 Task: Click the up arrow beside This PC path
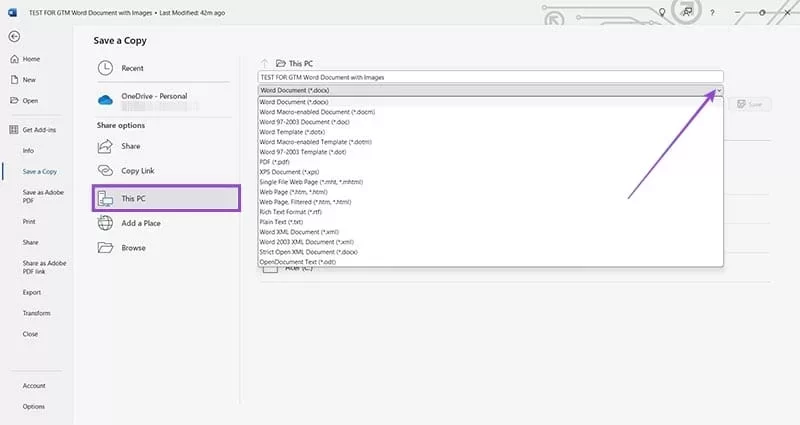(264, 62)
